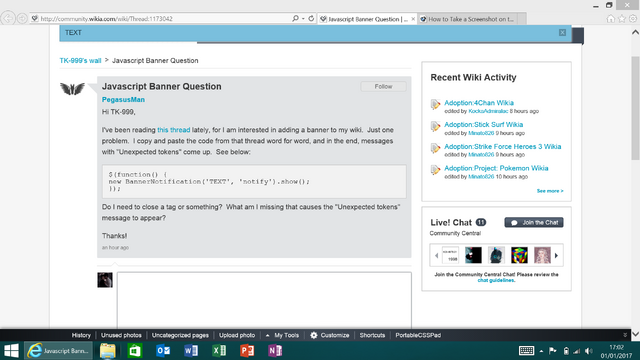Launch PowerPoint from the taskbar
Image resolution: width=640 pixels, height=360 pixels.
pos(247,351)
